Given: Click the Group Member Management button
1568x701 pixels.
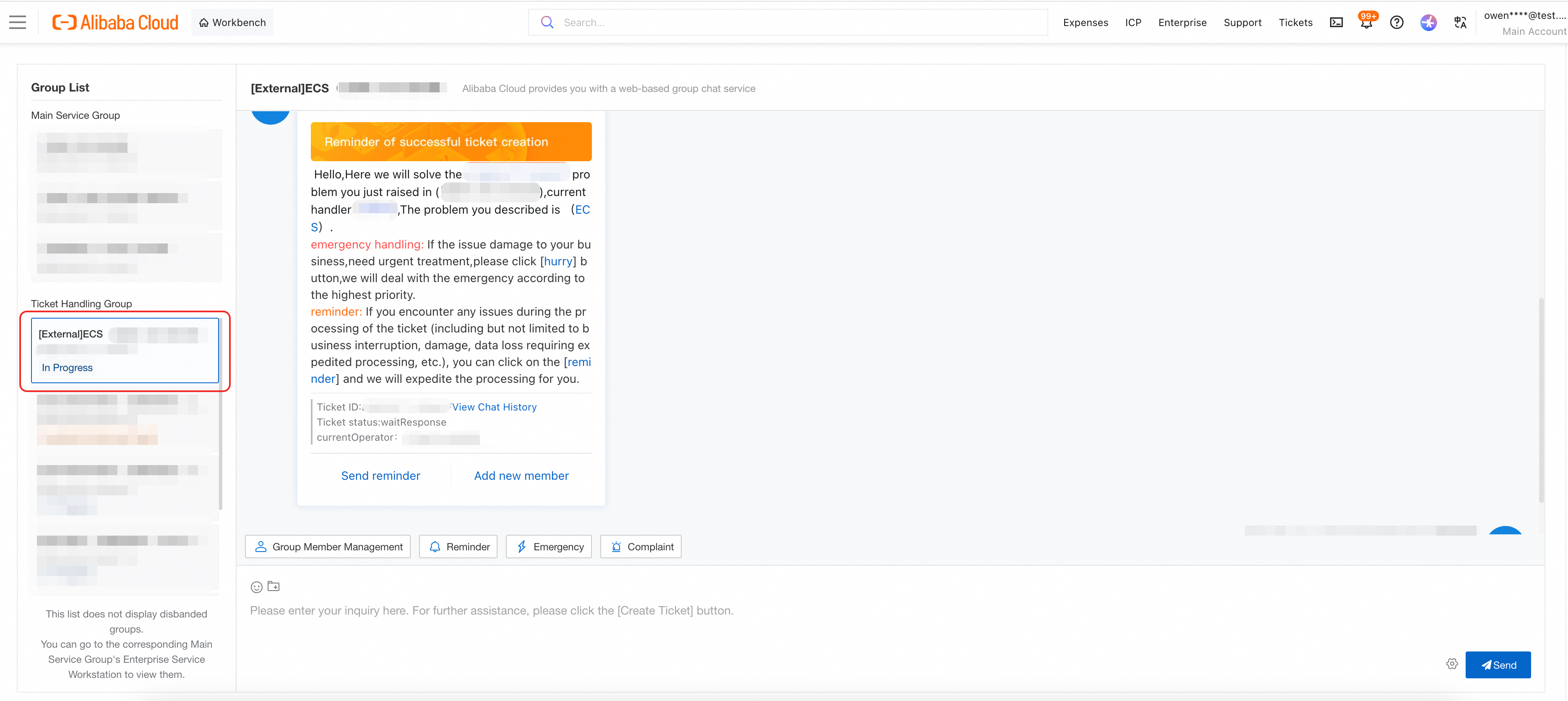Looking at the screenshot, I should tap(328, 546).
